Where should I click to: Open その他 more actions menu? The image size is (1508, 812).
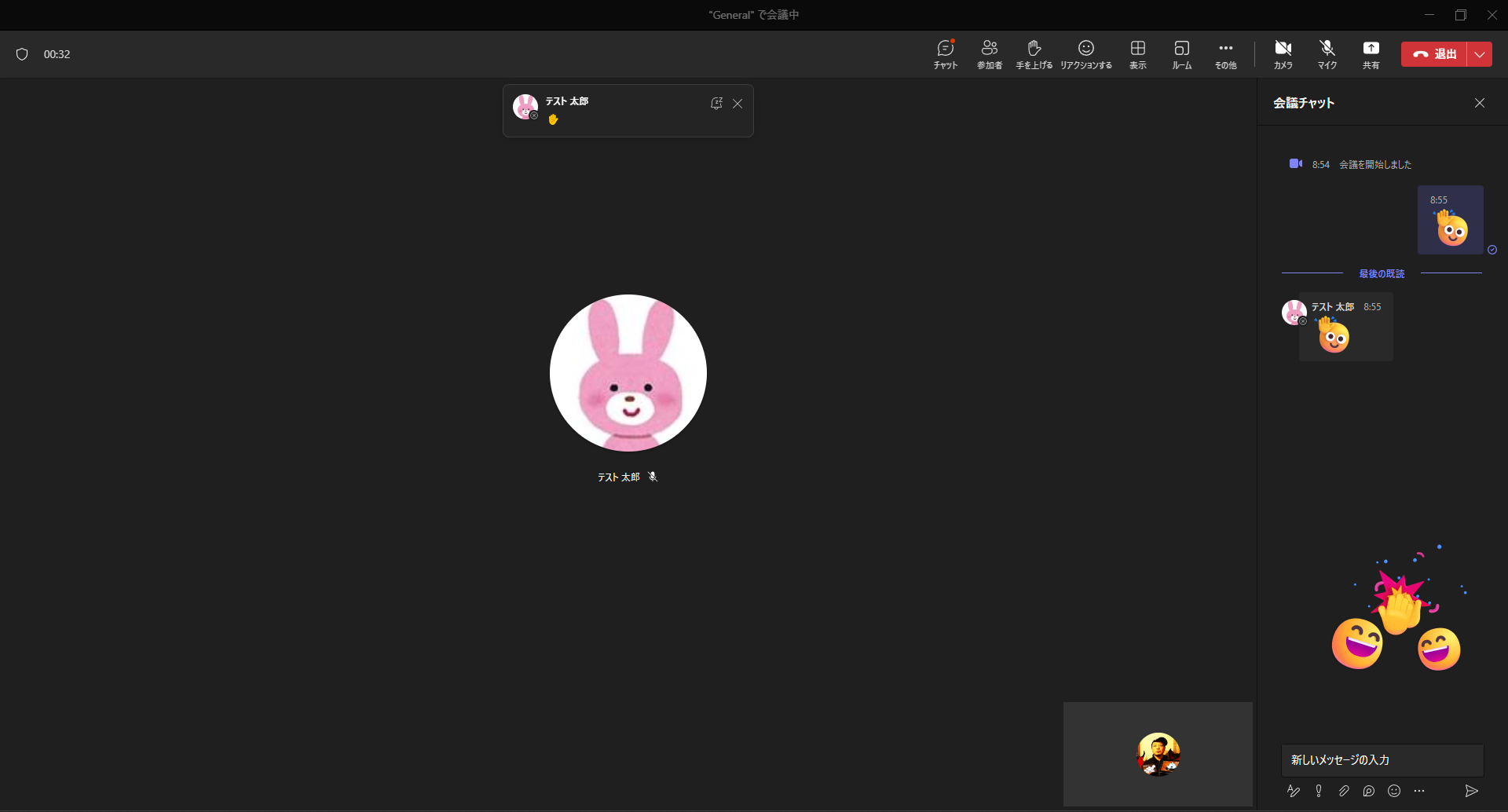point(1226,53)
